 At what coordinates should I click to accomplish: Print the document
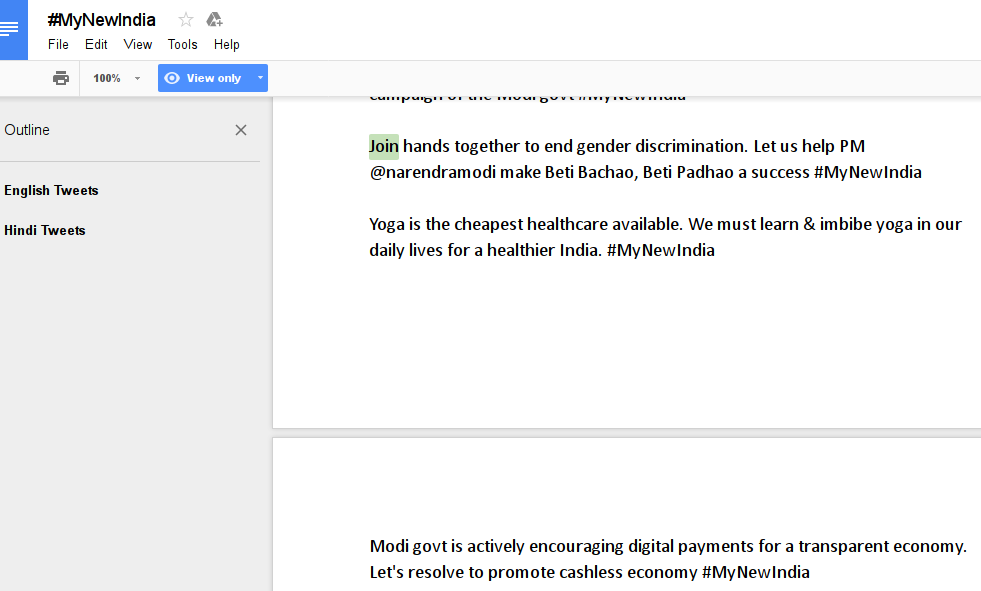coord(61,78)
